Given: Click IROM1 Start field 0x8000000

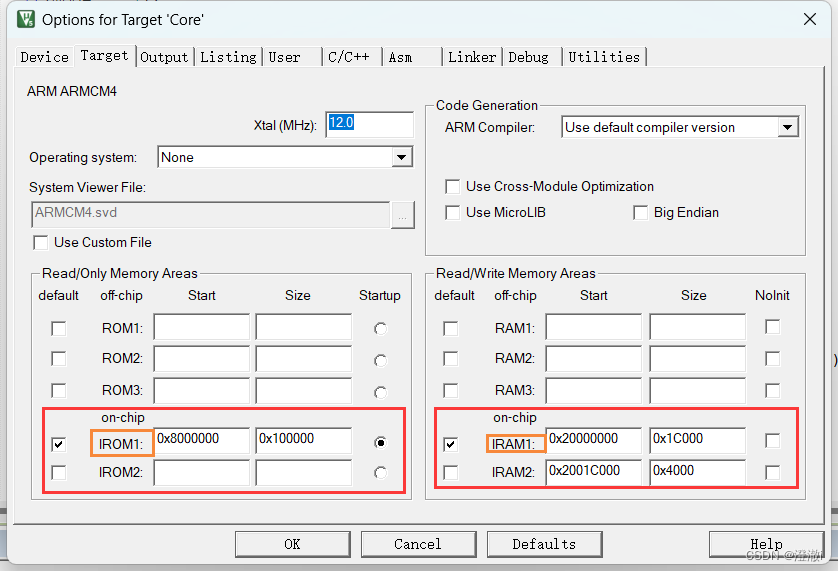Looking at the screenshot, I should tap(201, 440).
